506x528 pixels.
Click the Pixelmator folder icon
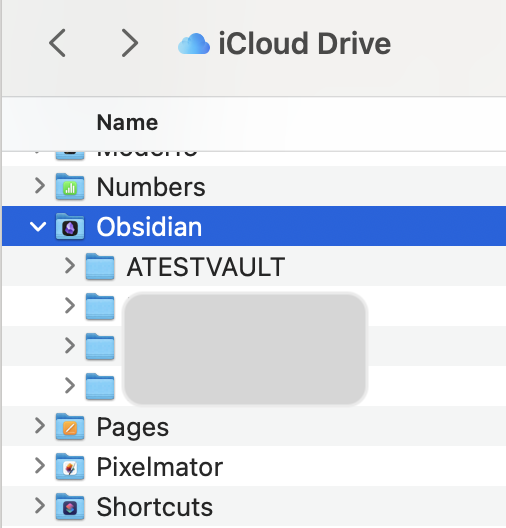[x=70, y=467]
